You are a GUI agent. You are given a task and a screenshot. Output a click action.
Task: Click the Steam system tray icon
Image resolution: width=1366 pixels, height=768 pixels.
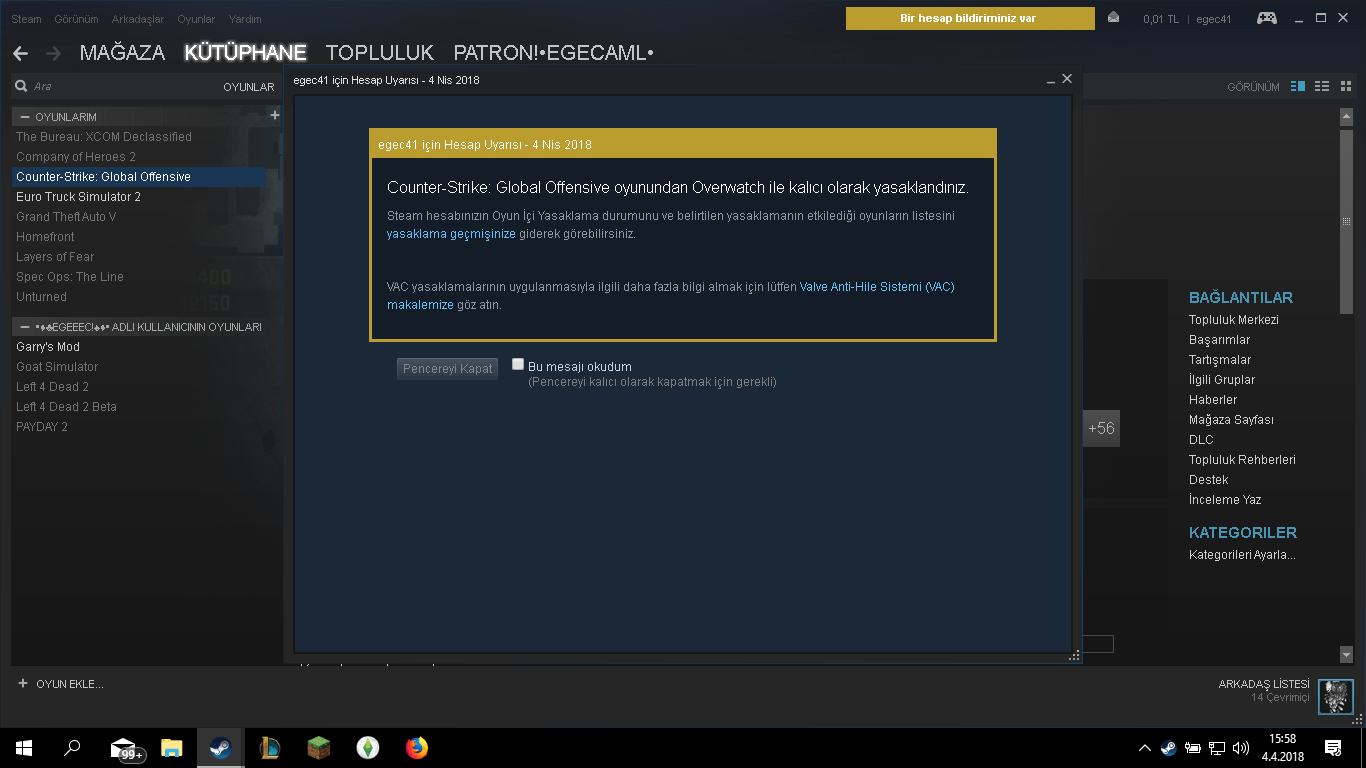coord(1169,748)
